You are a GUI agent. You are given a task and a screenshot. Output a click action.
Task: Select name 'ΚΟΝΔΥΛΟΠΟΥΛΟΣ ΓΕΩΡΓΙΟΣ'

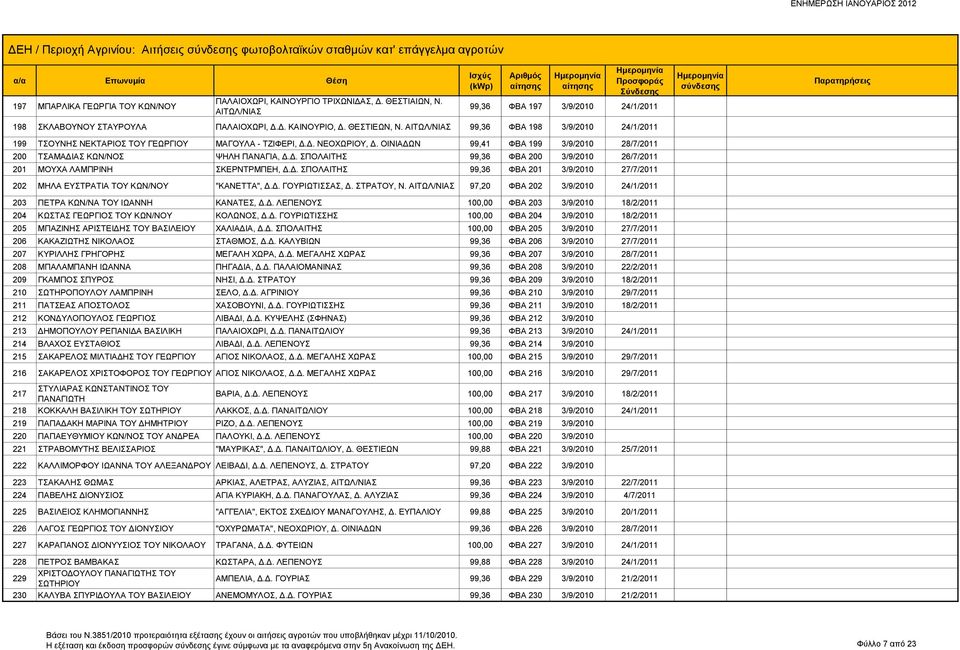click(97, 318)
